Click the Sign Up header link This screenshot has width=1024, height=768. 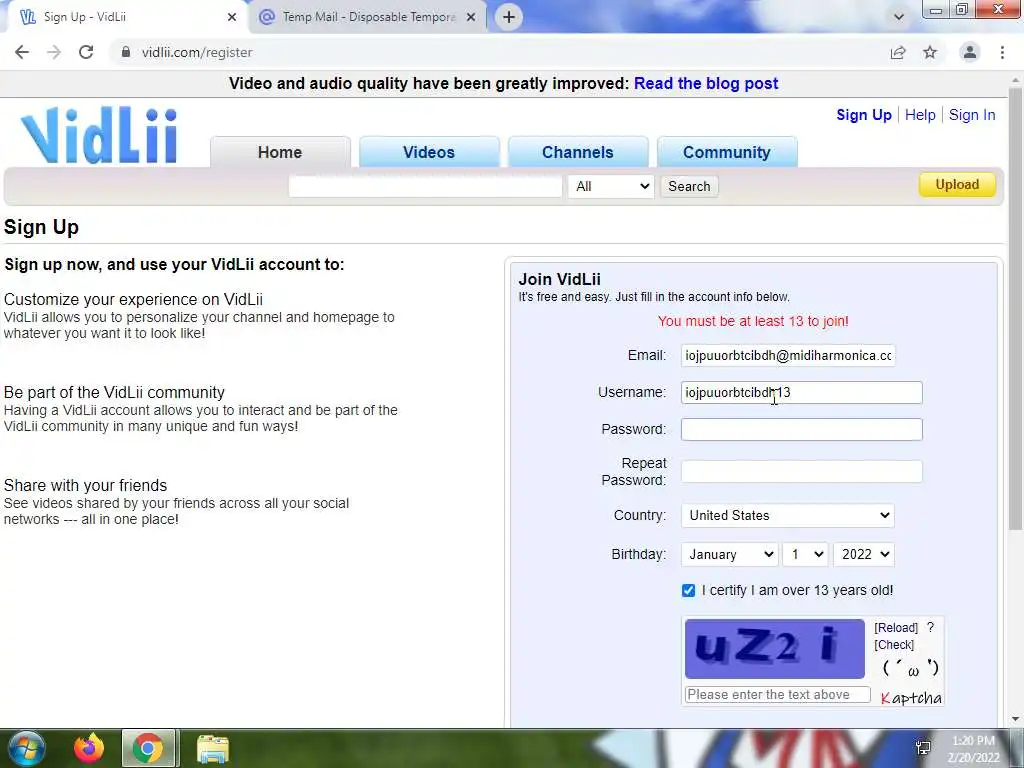coord(864,115)
